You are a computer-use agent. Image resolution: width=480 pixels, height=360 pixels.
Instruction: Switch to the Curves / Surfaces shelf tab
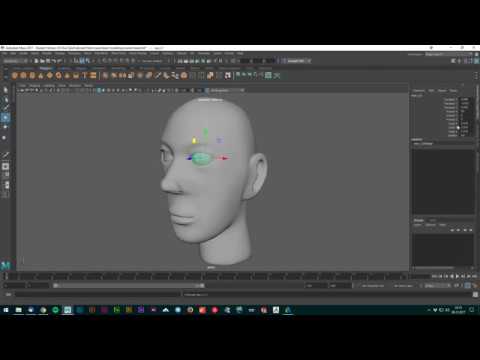pyautogui.click(x=23, y=68)
